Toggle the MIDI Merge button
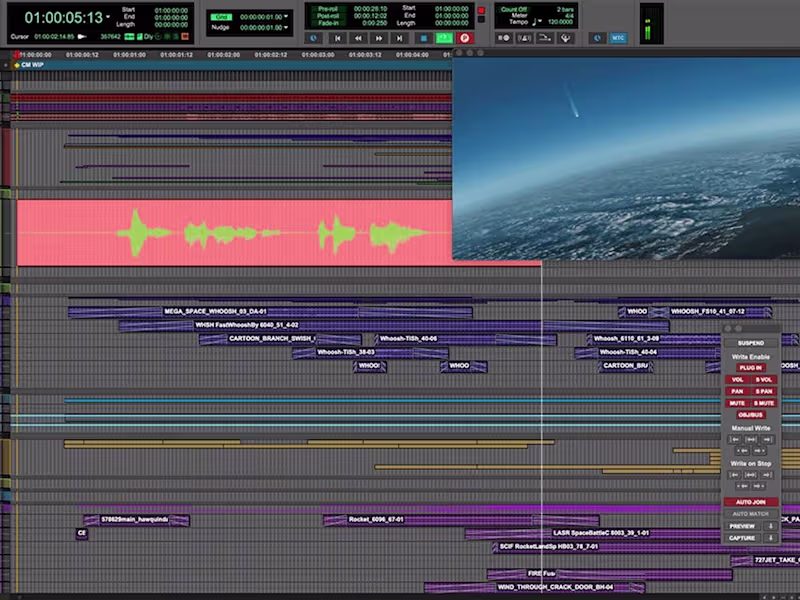 565,38
